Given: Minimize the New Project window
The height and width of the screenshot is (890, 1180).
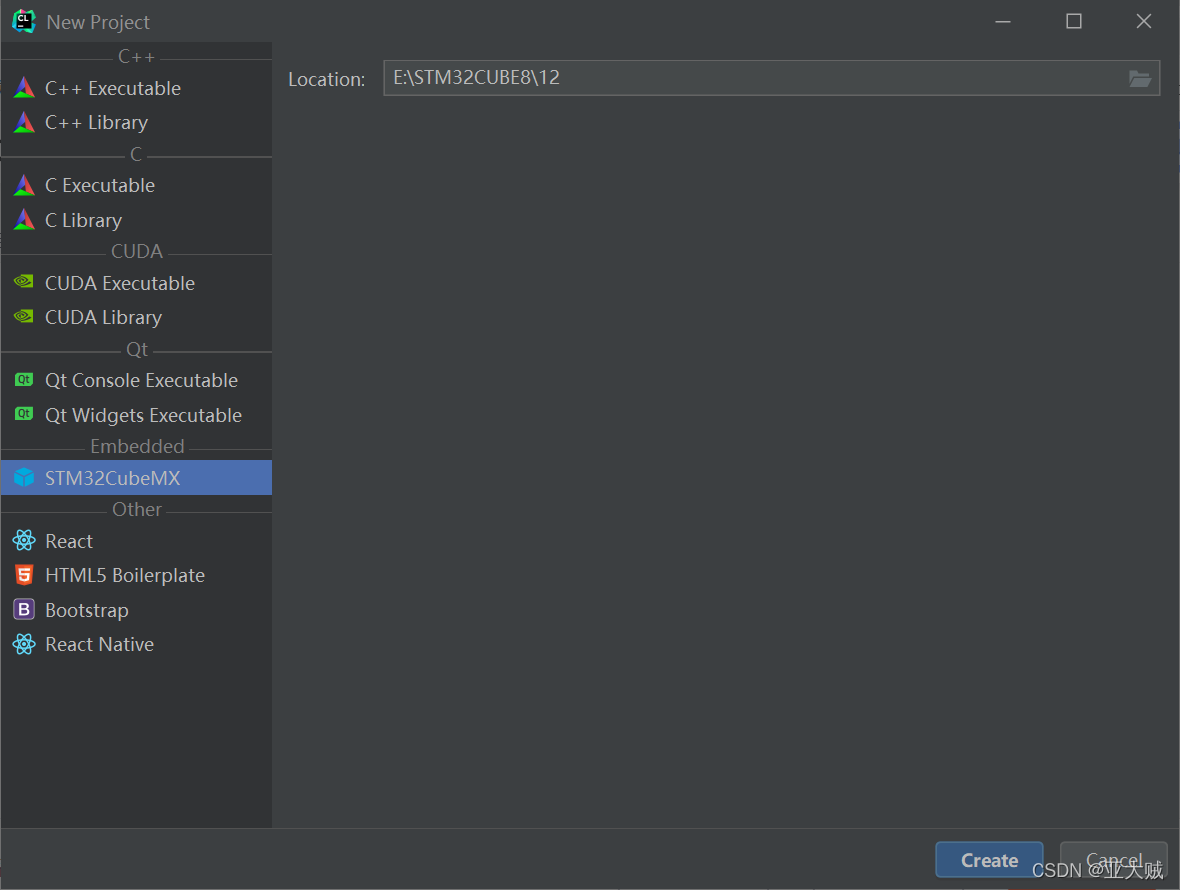Looking at the screenshot, I should tap(1003, 22).
